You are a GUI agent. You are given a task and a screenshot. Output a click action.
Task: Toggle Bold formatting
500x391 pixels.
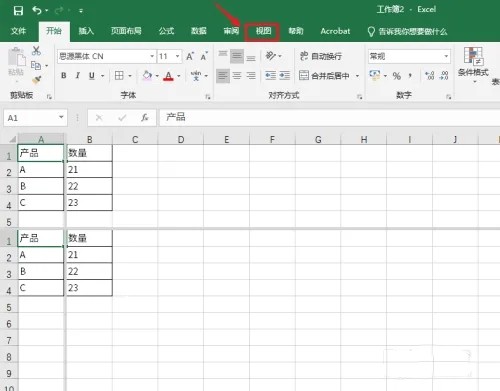point(64,76)
